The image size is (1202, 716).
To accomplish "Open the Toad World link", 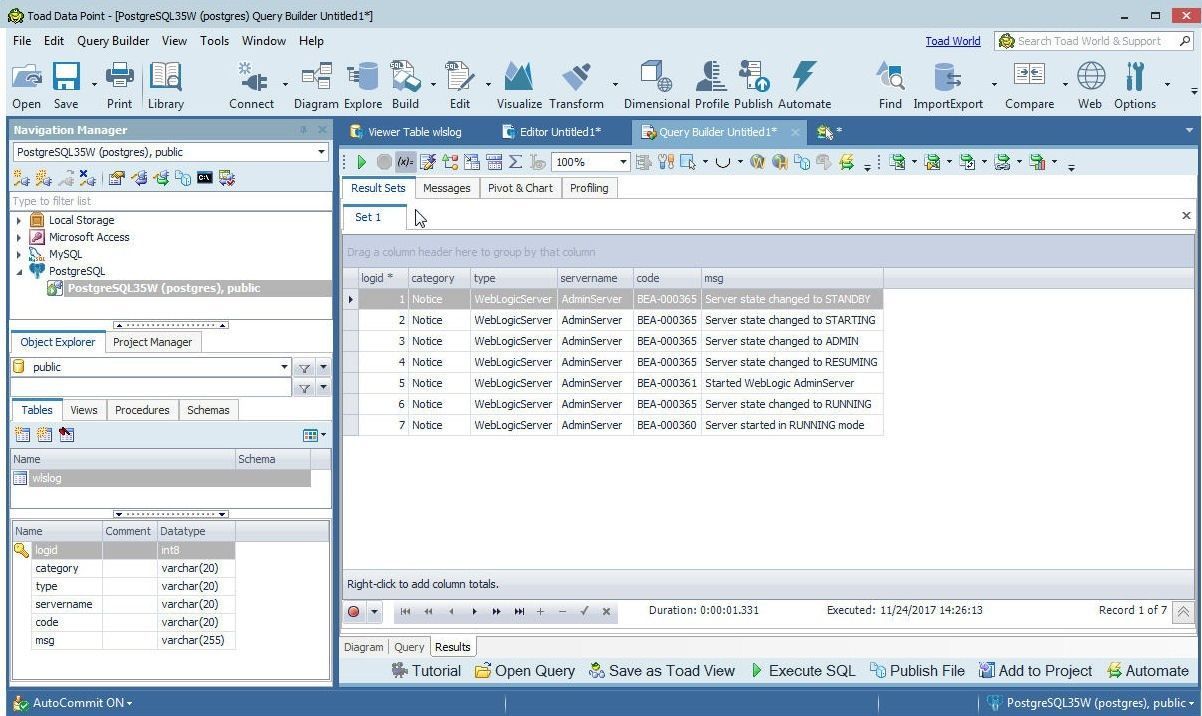I will tap(952, 41).
